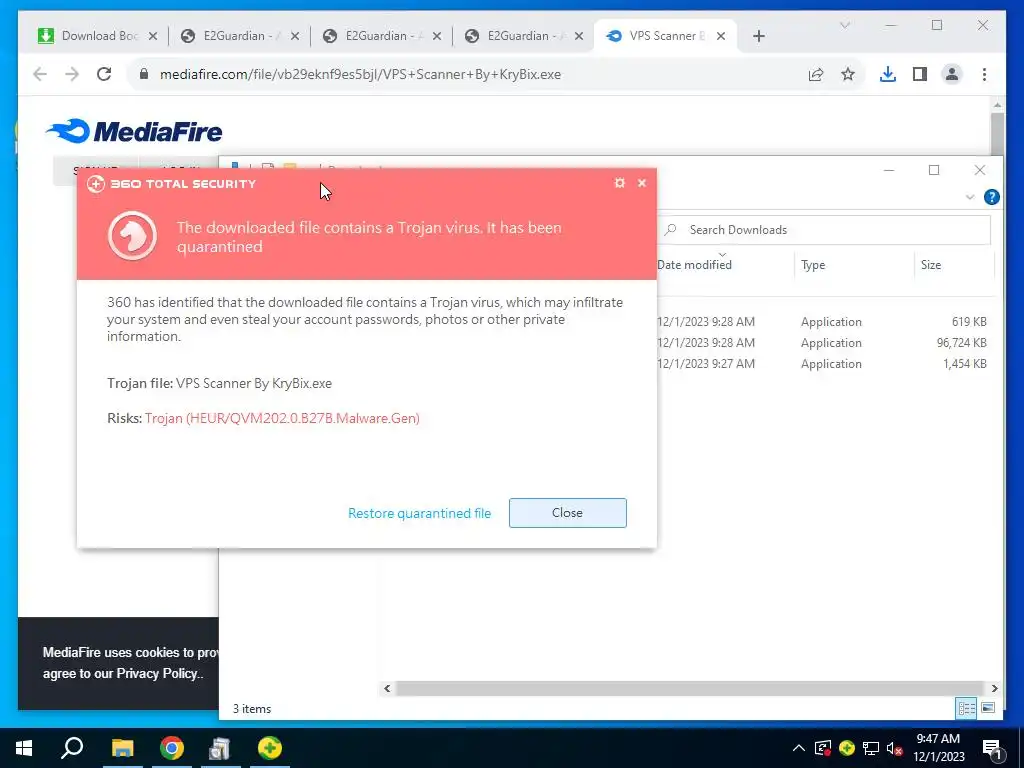Click the MediaFire page vertical scrollbar

pyautogui.click(x=997, y=134)
